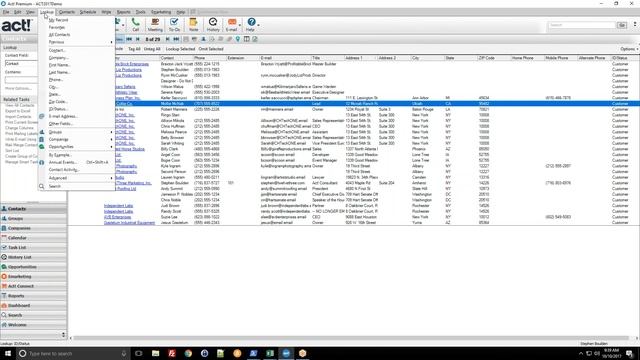Click the Emarketing icon in navigation pane
Image resolution: width=640 pixels, height=360 pixels.
pyautogui.click(x=4, y=276)
